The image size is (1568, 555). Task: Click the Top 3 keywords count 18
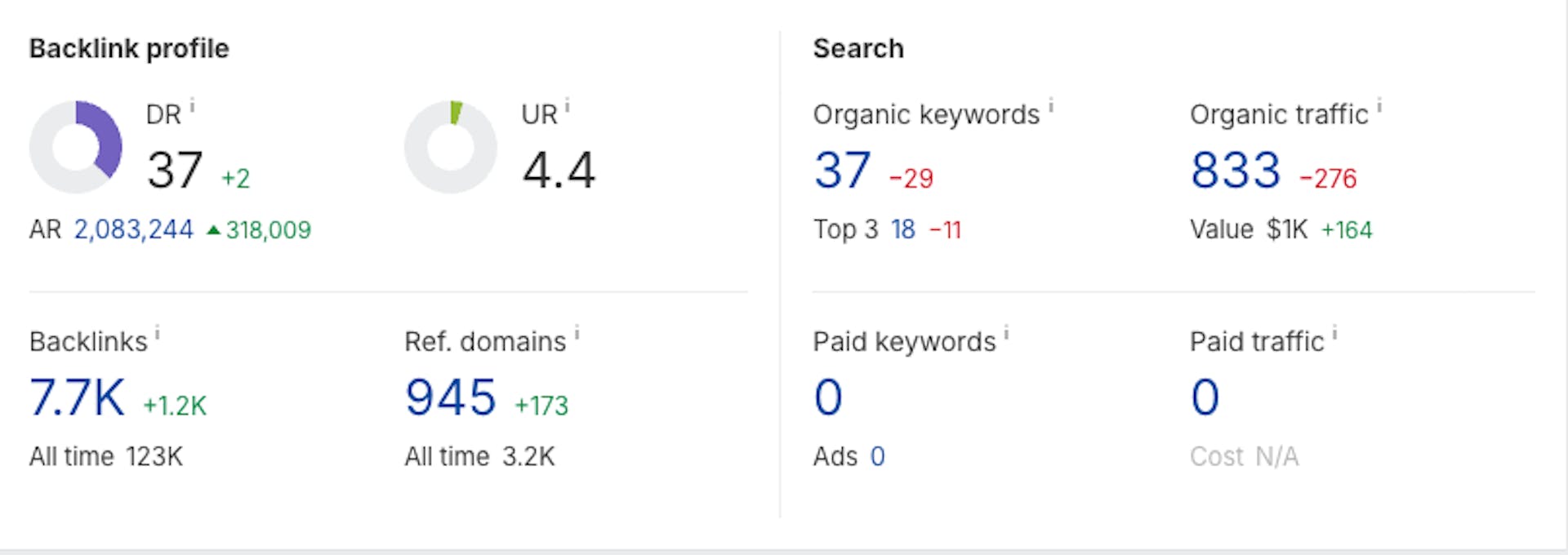click(903, 230)
